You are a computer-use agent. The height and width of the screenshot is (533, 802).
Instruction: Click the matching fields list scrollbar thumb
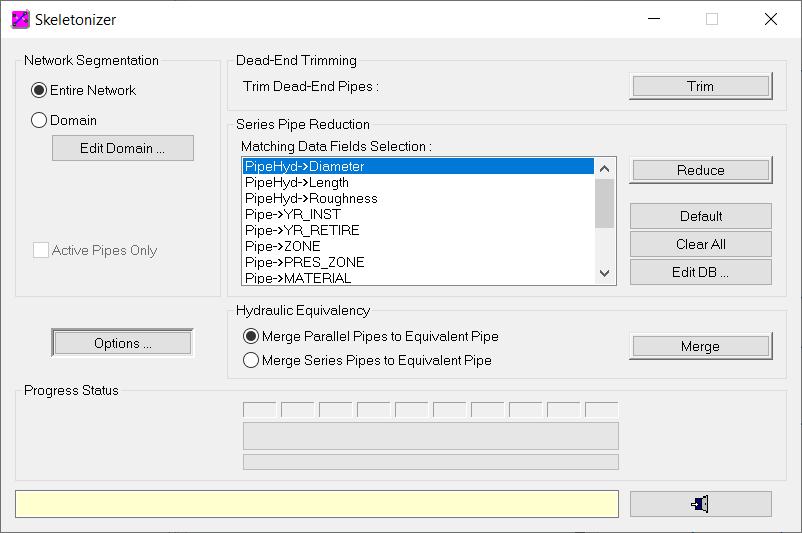pos(605,203)
